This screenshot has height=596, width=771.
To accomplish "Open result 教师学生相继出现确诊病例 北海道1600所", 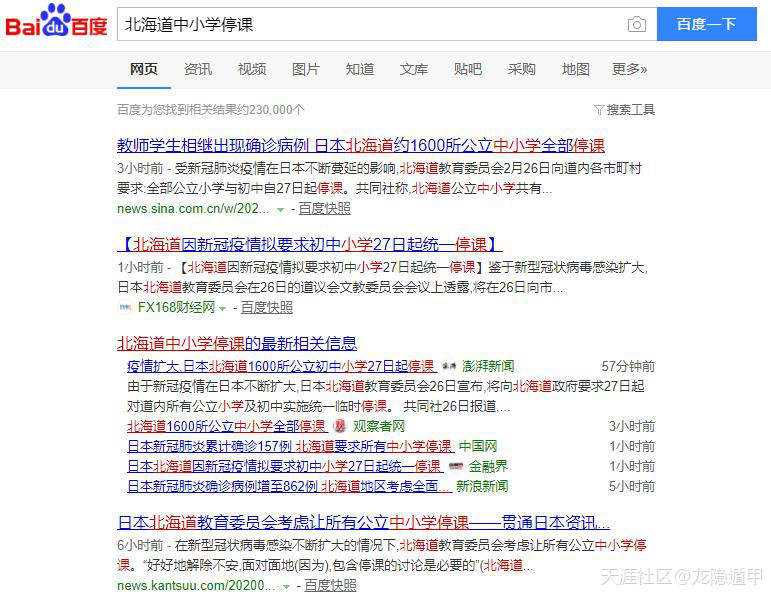I will (x=361, y=146).
